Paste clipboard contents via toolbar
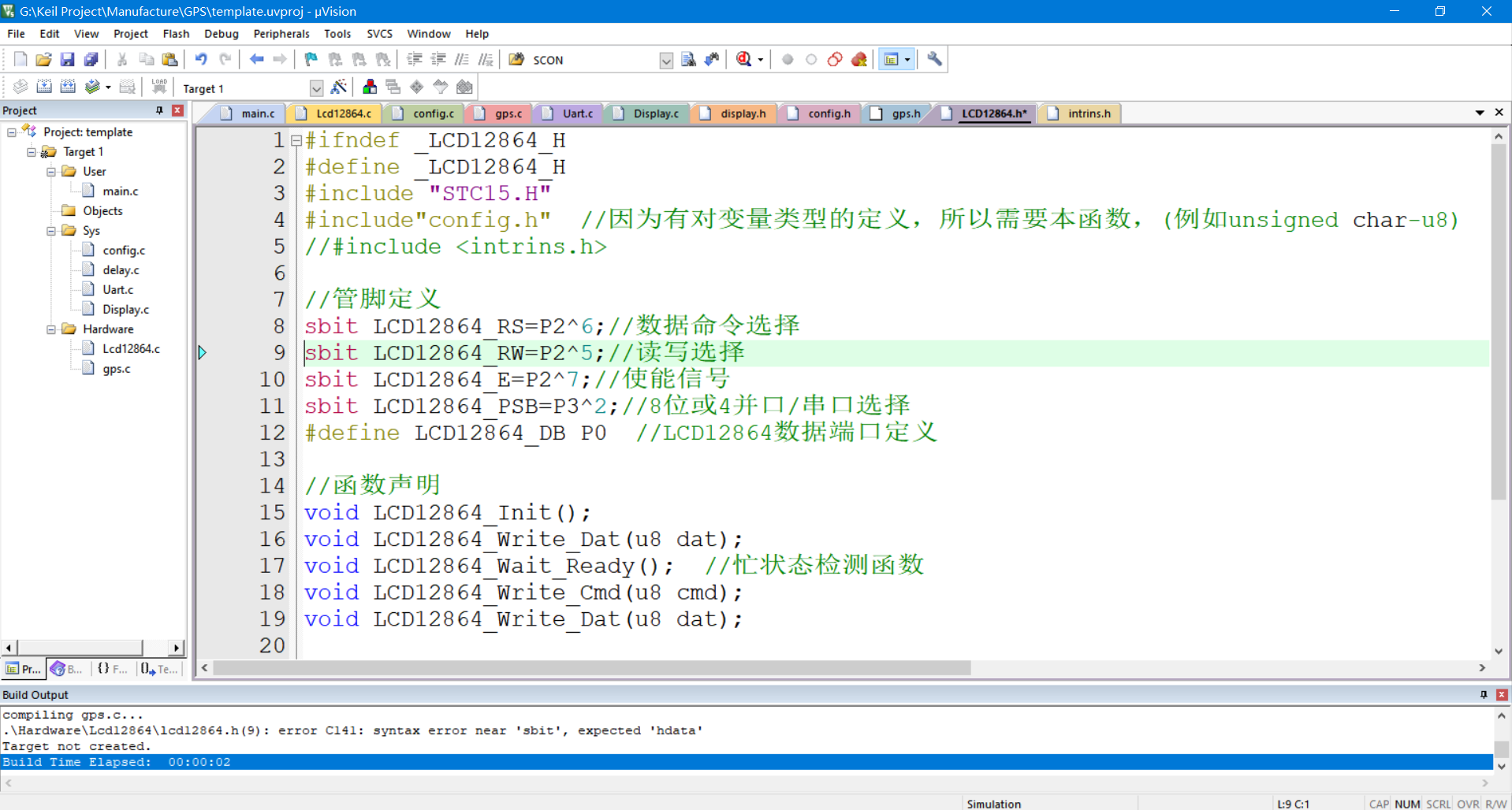Image resolution: width=1512 pixels, height=810 pixels. pyautogui.click(x=169, y=59)
